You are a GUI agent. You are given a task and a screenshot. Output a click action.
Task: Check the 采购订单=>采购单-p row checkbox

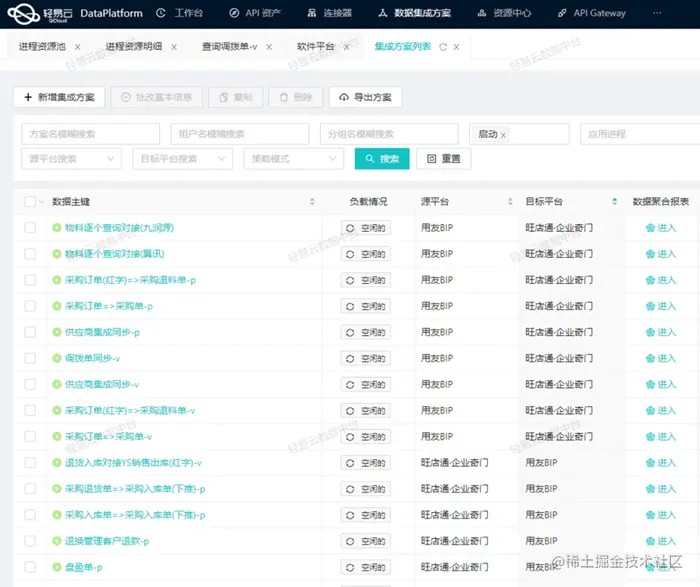pos(30,306)
